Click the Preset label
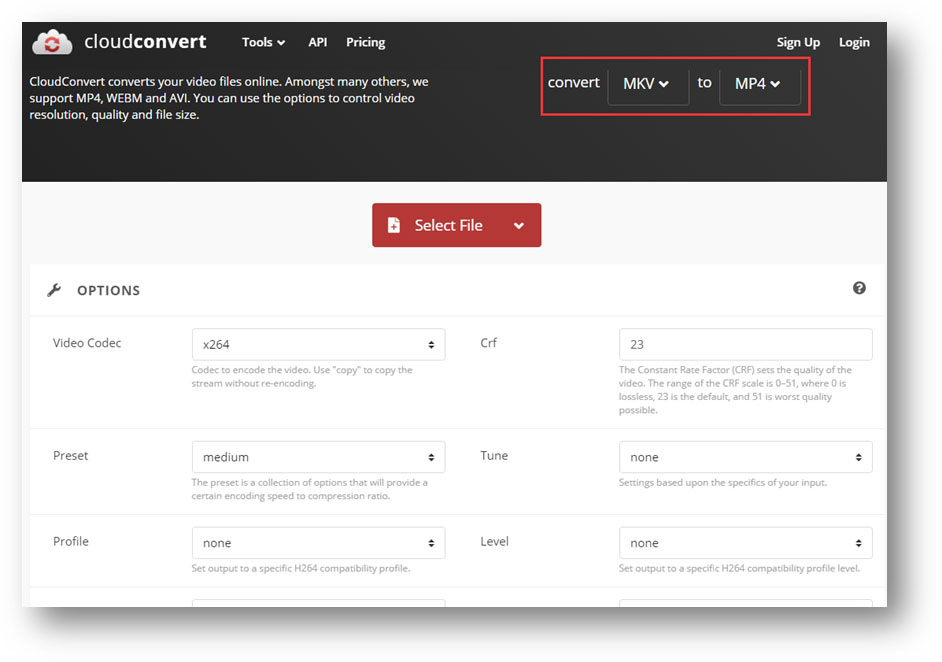 tap(70, 455)
